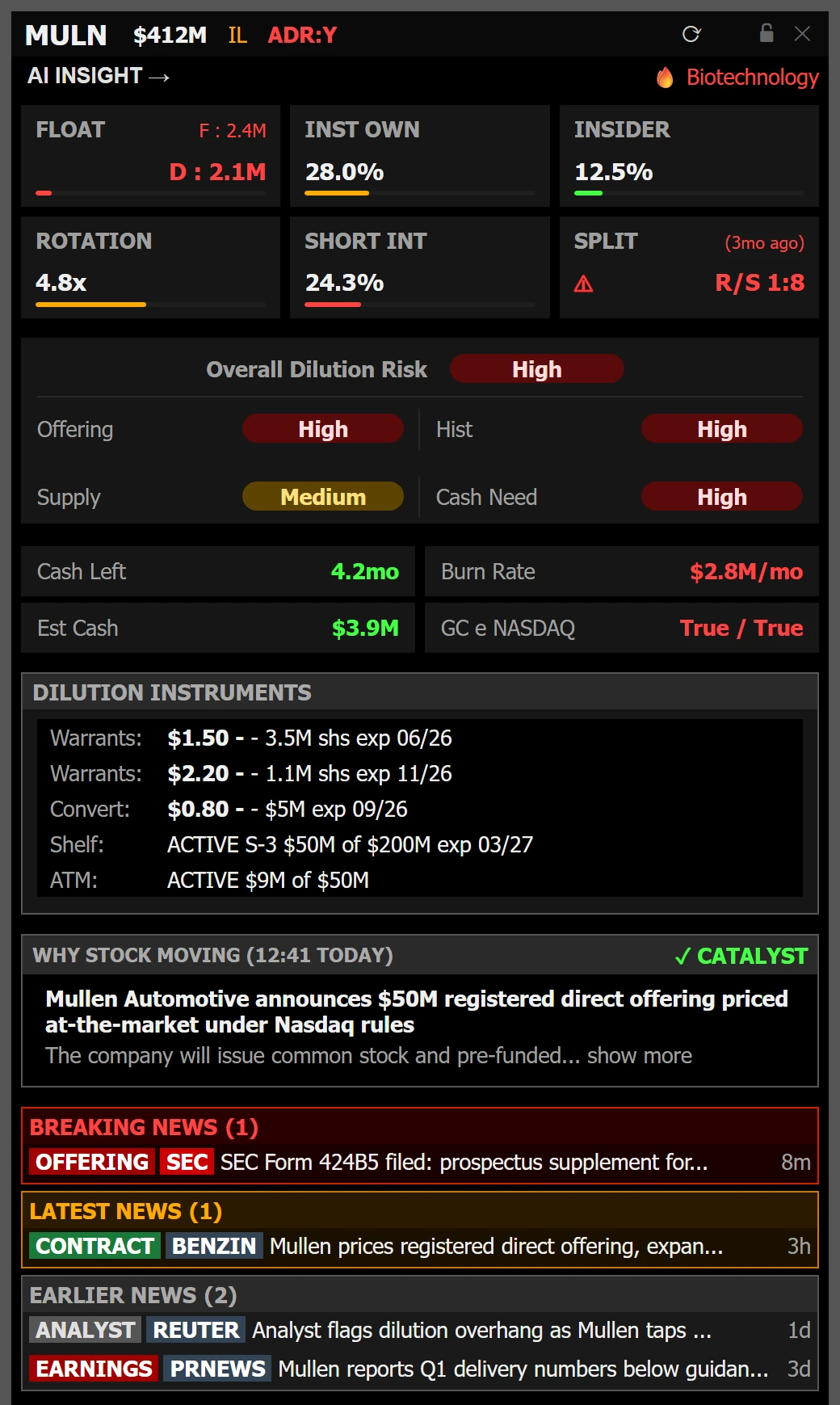Click the IL country code

point(237,35)
